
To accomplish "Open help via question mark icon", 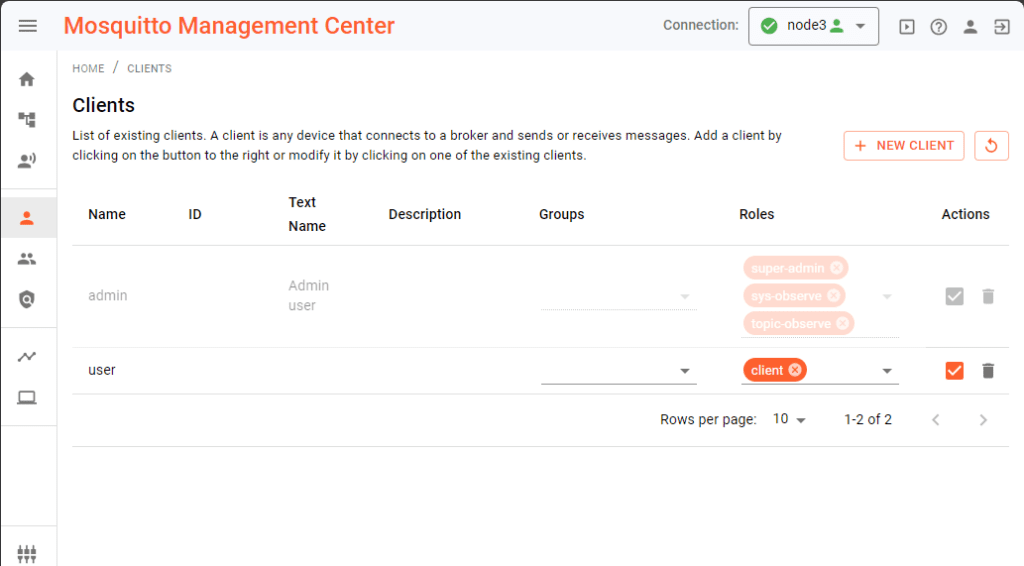I will [938, 27].
